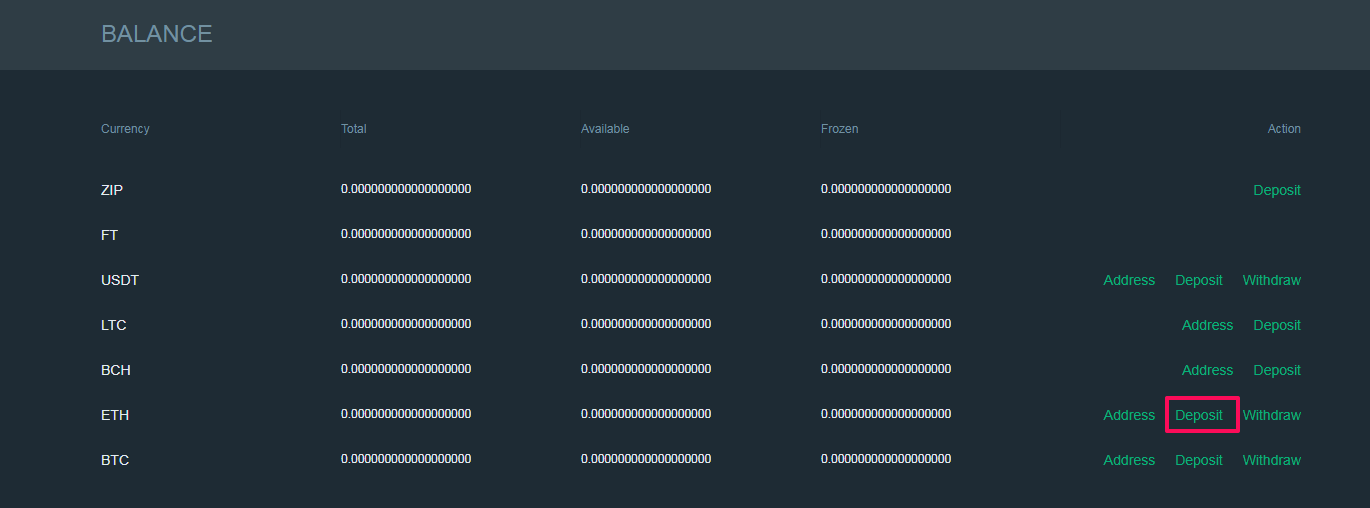Click the BALANCE page heading
The width and height of the screenshot is (1370, 508).
pos(156,34)
